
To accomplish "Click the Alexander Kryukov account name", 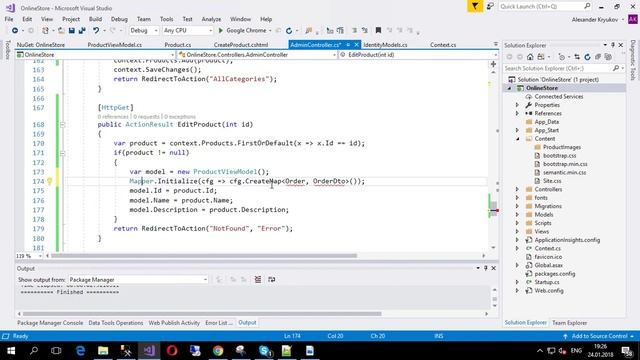I will point(595,20).
